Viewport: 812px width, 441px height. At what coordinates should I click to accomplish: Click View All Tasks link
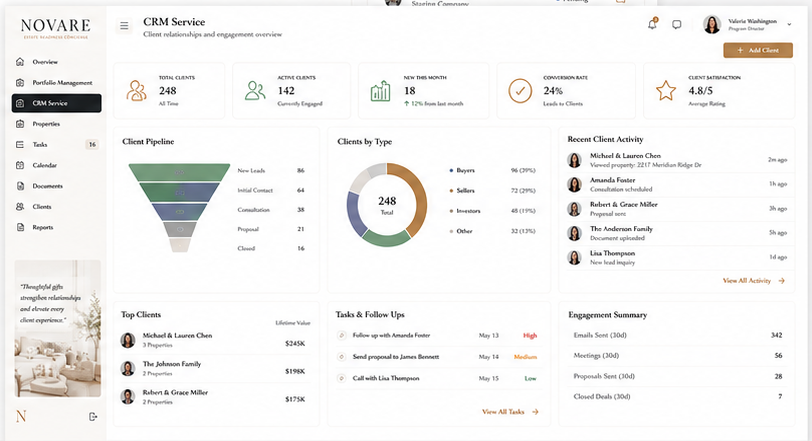coord(503,411)
